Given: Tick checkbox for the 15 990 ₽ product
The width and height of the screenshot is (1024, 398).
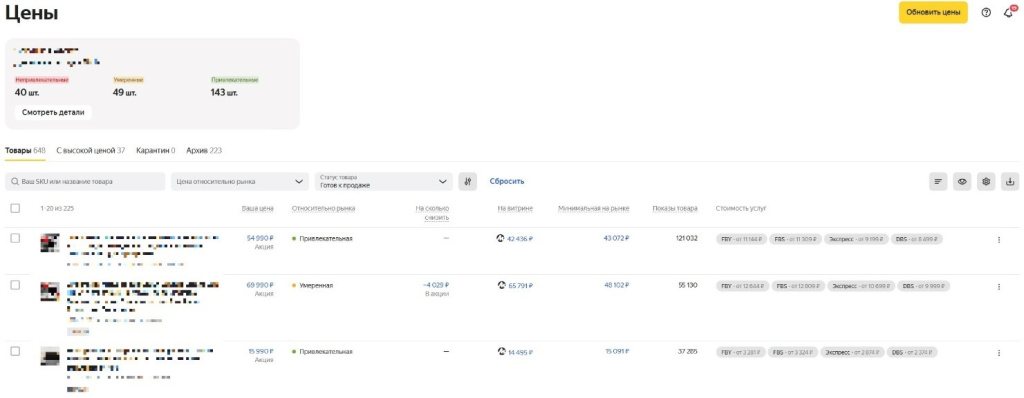Looking at the screenshot, I should [x=15, y=352].
